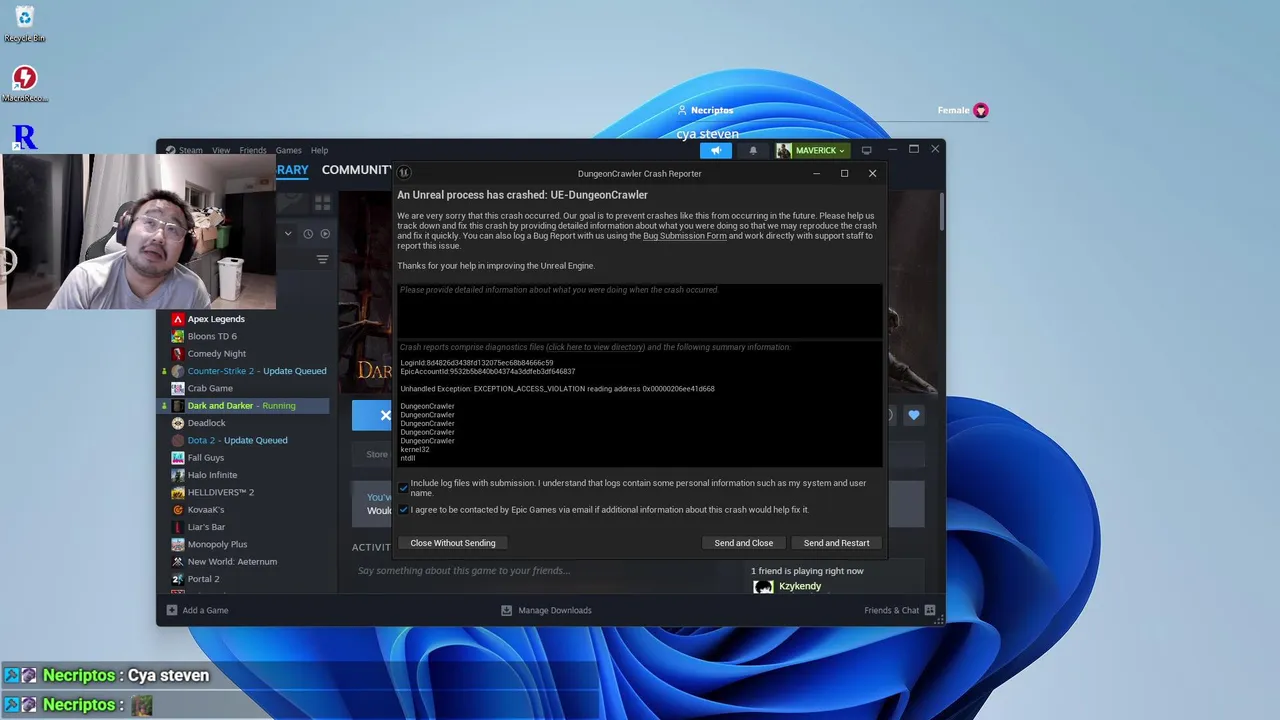Screen dimensions: 1280x720
Task: Open the MAVERICK account dropdown
Action: (x=812, y=150)
